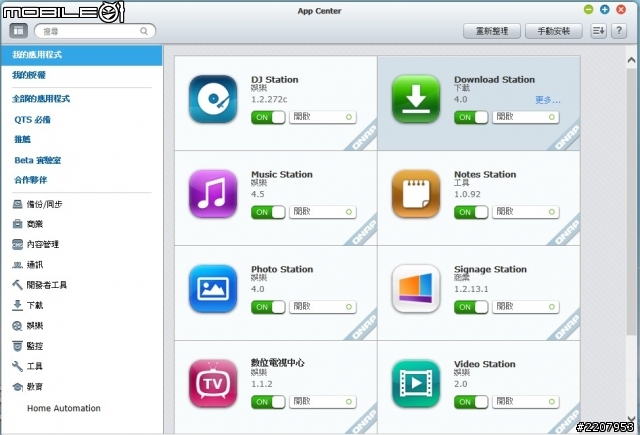This screenshot has height=435, width=640.
Task: Select the 監控 surveillance category icon
Action: pos(17,346)
